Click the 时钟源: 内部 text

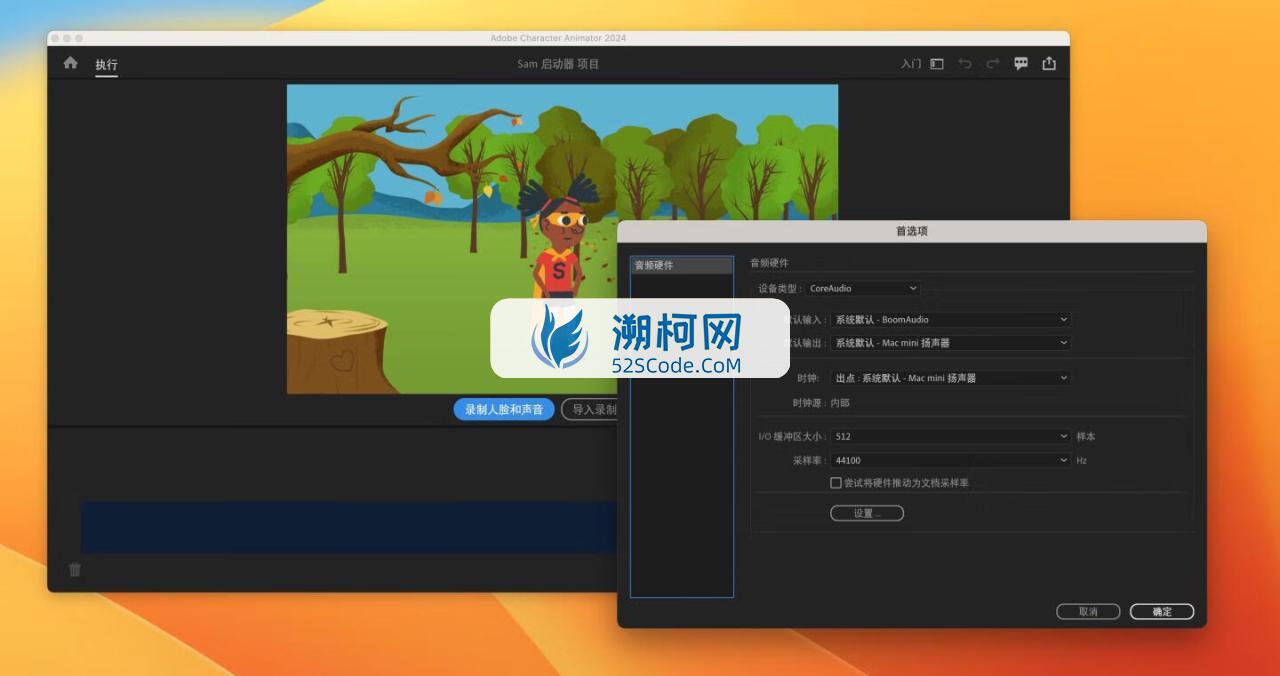pyautogui.click(x=820, y=403)
